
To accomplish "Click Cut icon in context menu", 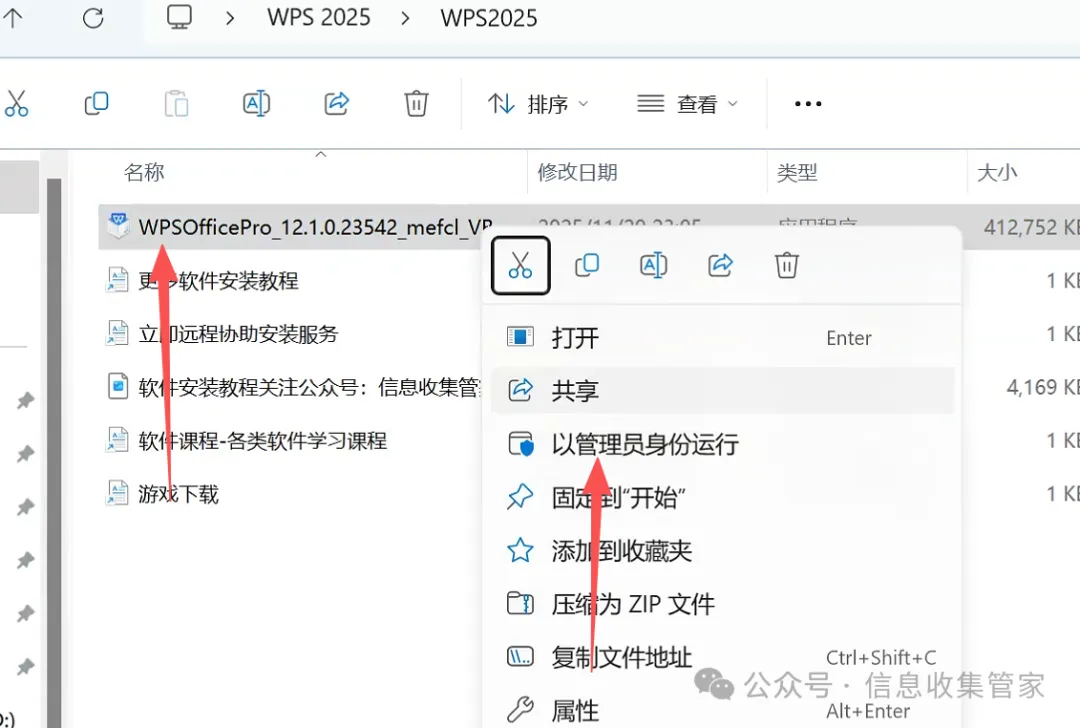I will tap(520, 265).
